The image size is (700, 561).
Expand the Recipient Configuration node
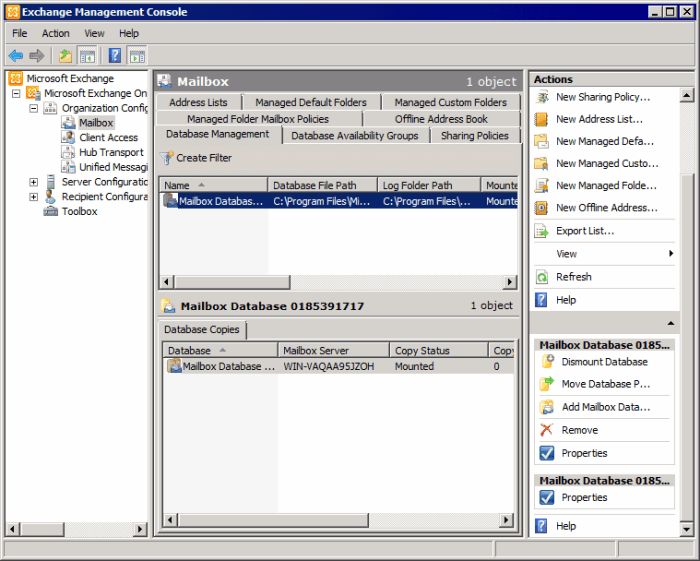click(33, 197)
